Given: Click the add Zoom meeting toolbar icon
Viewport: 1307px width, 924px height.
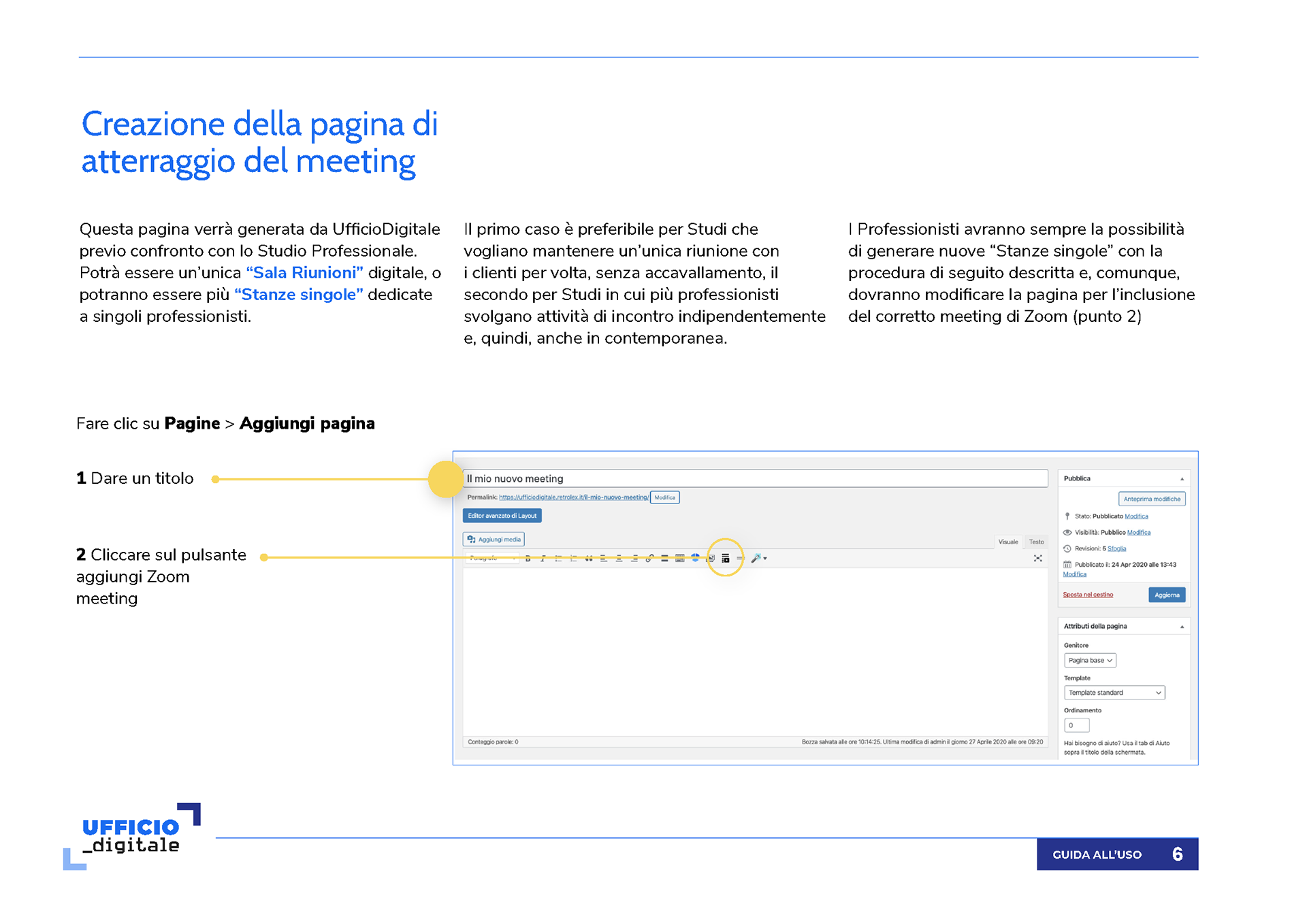Looking at the screenshot, I should point(725,558).
